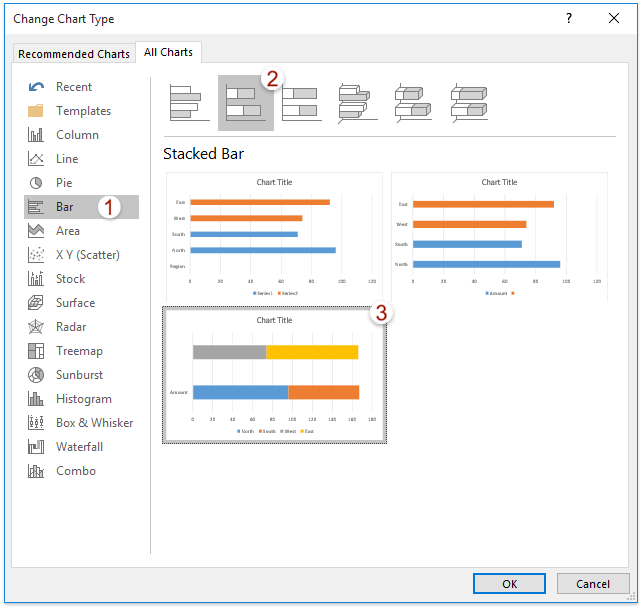
Task: Select the Templates folder item
Action: [x=82, y=111]
